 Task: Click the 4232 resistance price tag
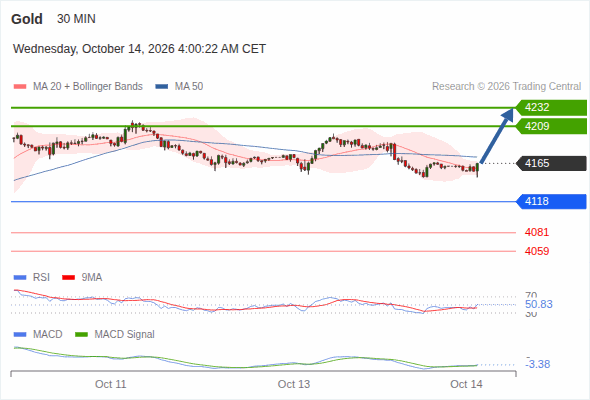551,108
